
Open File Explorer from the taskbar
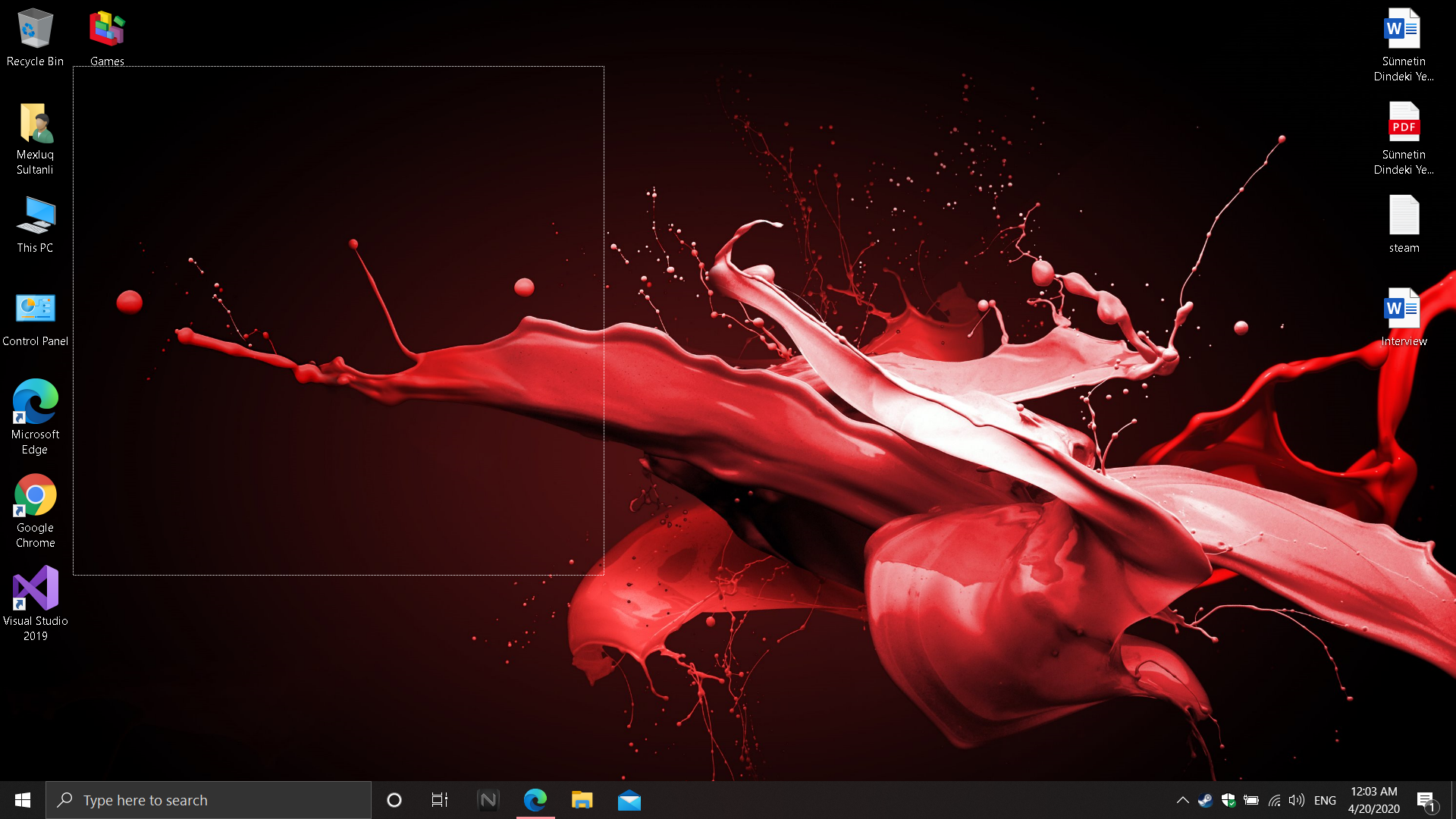582,800
